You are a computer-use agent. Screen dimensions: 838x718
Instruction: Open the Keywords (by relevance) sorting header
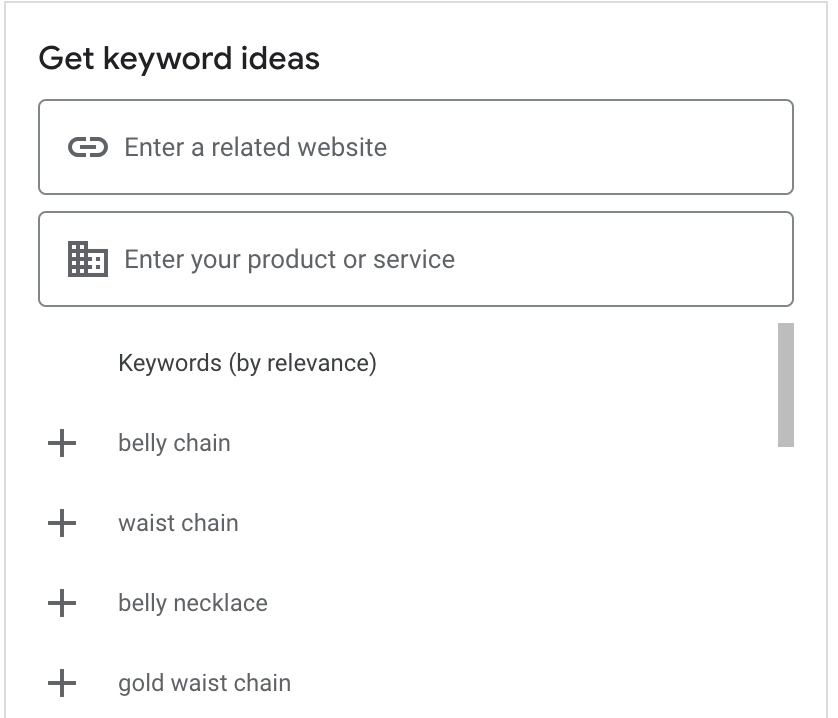[247, 362]
